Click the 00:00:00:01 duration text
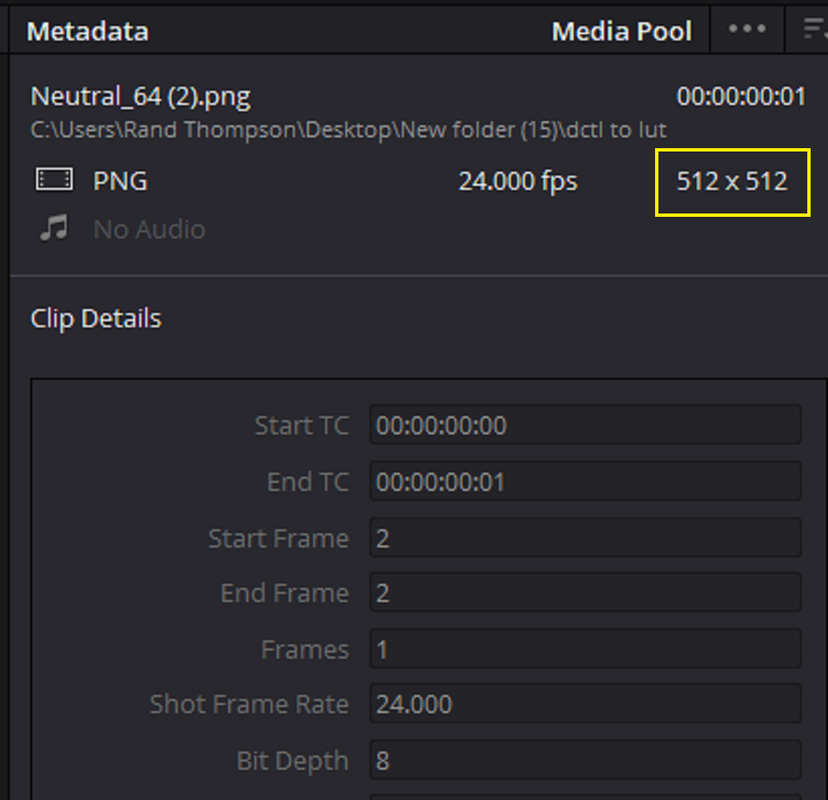828x800 pixels. pyautogui.click(x=741, y=97)
